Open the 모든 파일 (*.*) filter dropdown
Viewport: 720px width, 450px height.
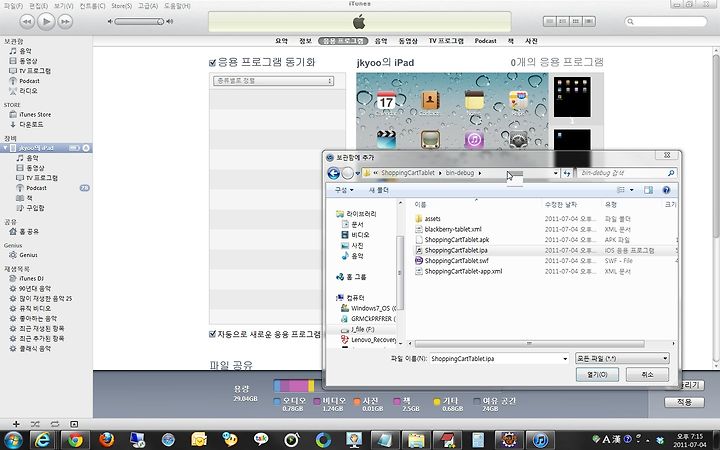(622, 359)
